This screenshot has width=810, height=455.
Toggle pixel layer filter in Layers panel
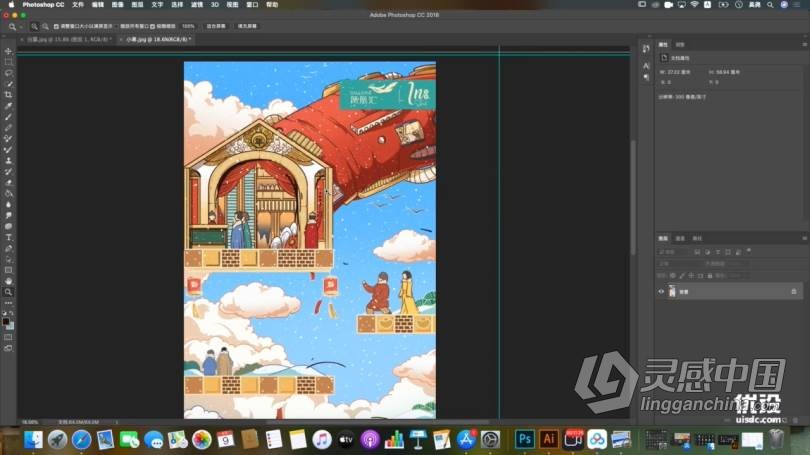(x=697, y=252)
